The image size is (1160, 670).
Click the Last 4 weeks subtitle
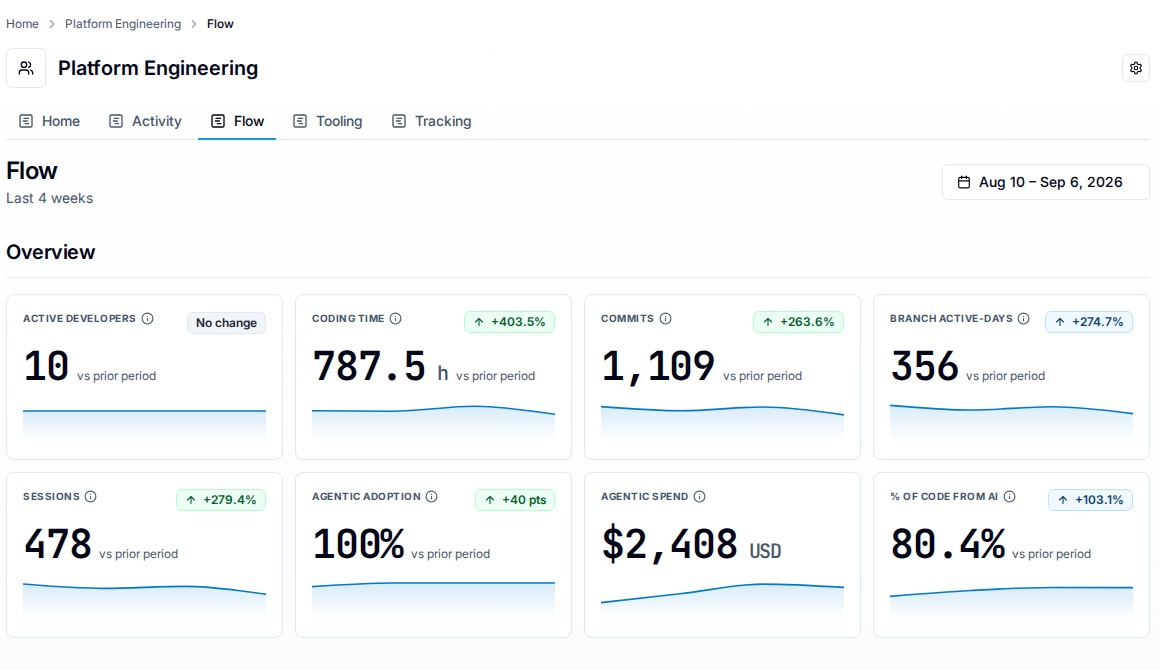(50, 198)
